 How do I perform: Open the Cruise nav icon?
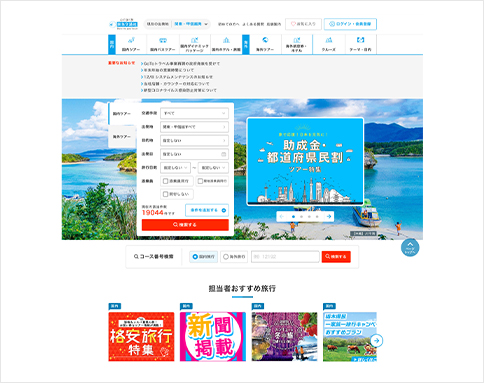click(329, 40)
